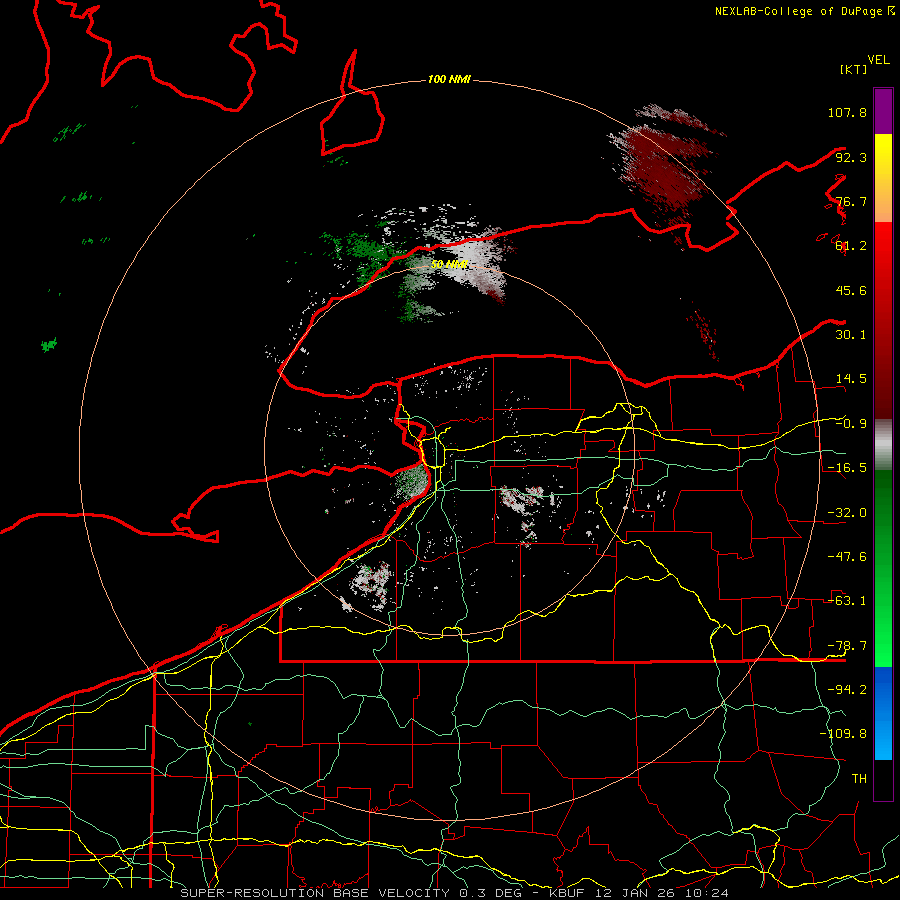Select the 14.5 velocity scale value

851,379
